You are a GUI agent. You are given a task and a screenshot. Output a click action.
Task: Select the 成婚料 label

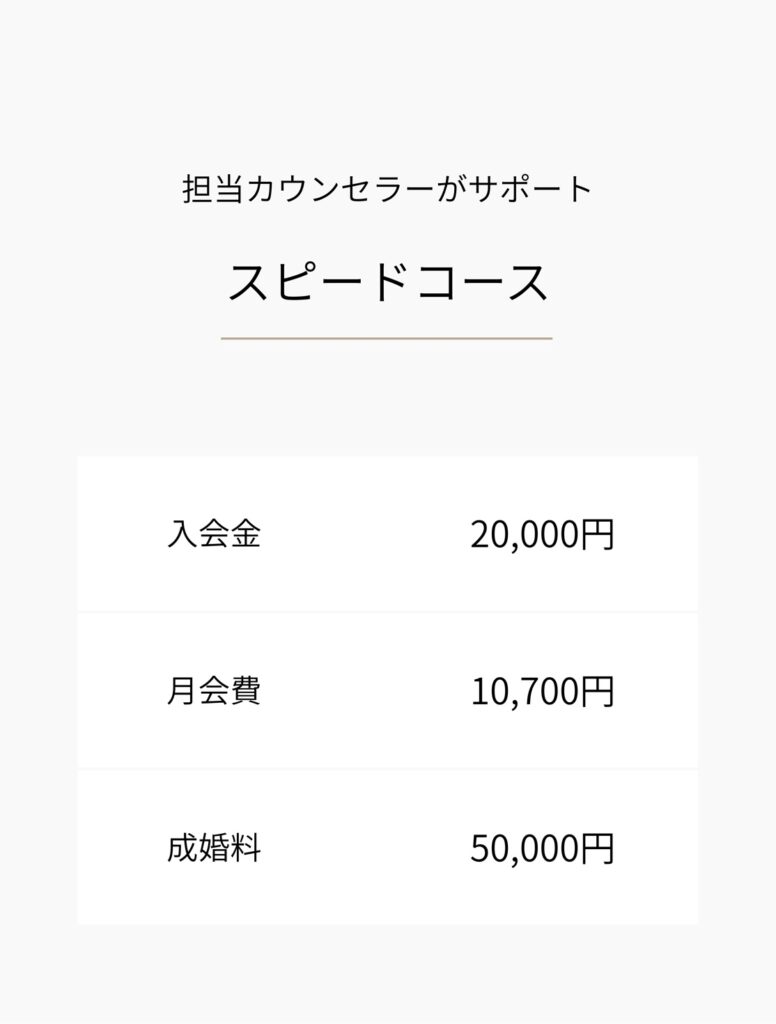(x=214, y=849)
